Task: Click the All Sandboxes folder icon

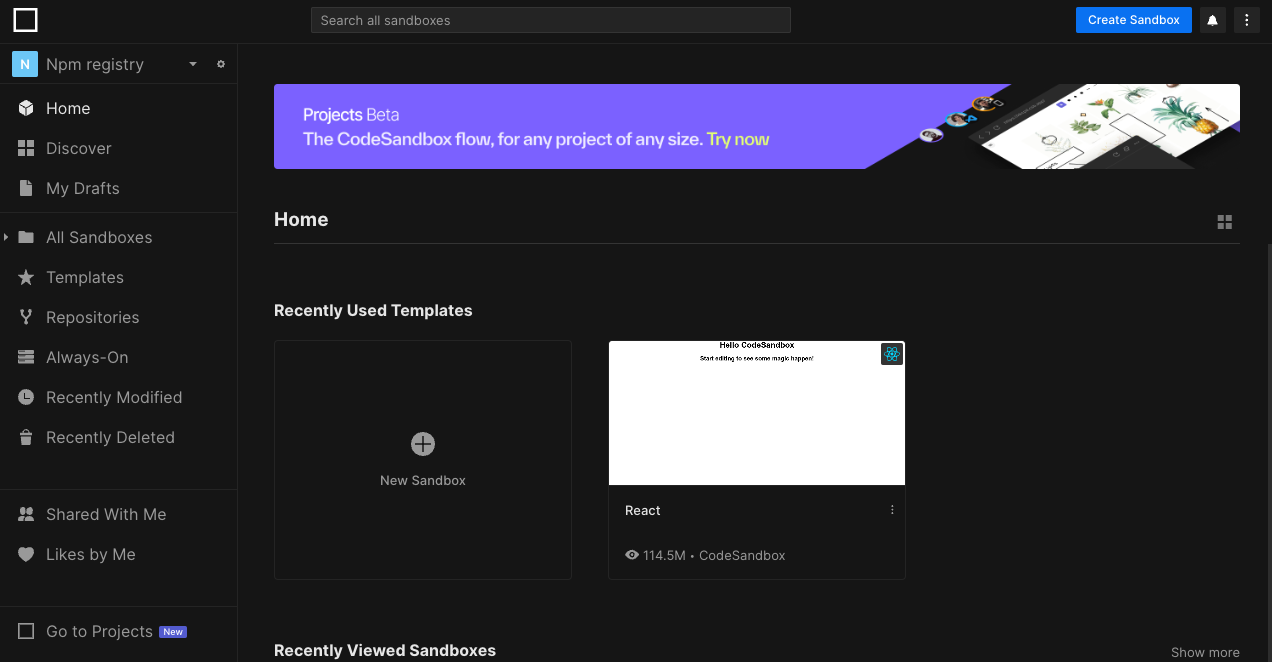Action: pyautogui.click(x=26, y=237)
